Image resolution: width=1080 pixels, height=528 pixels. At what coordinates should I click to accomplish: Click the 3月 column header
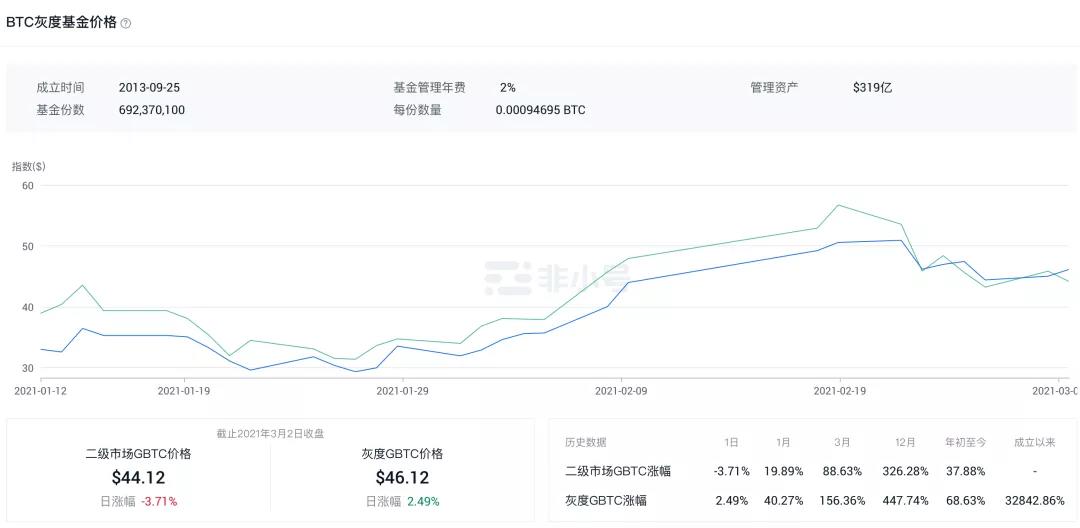(843, 443)
